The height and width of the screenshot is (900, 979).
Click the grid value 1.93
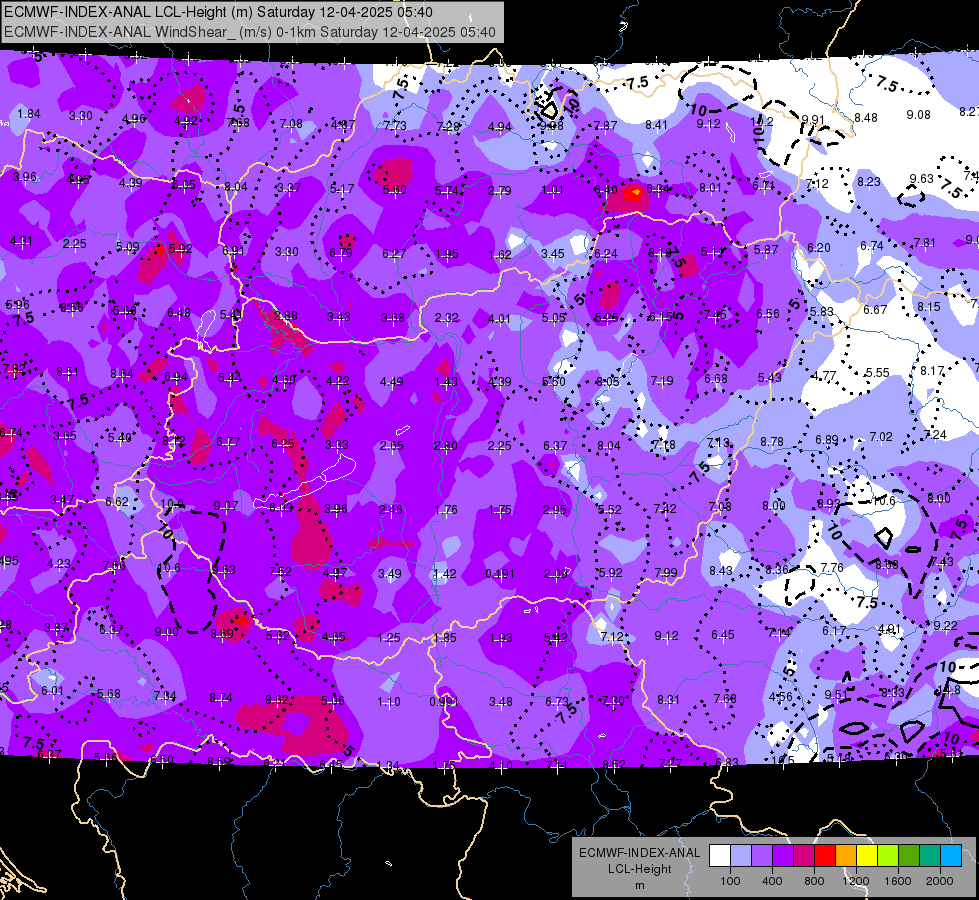(x=500, y=638)
